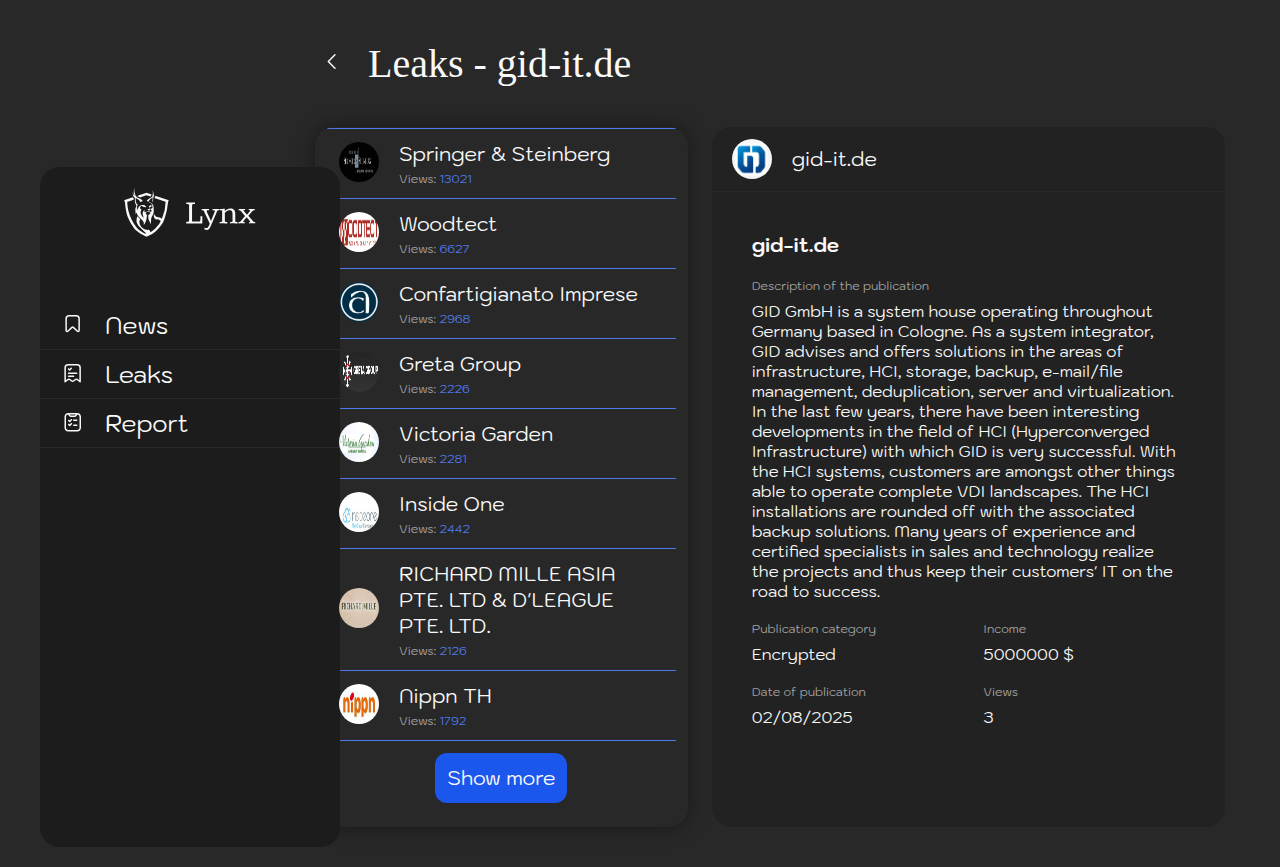Image resolution: width=1280 pixels, height=867 pixels.
Task: Click the Woodtect logo thumbnail
Action: (359, 232)
